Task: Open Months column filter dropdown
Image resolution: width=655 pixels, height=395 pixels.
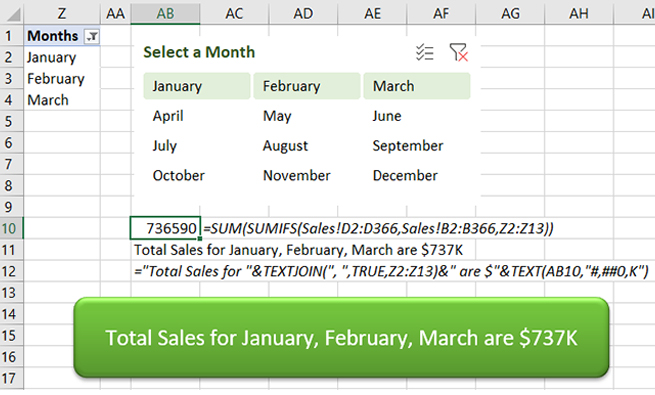Action: click(92, 36)
